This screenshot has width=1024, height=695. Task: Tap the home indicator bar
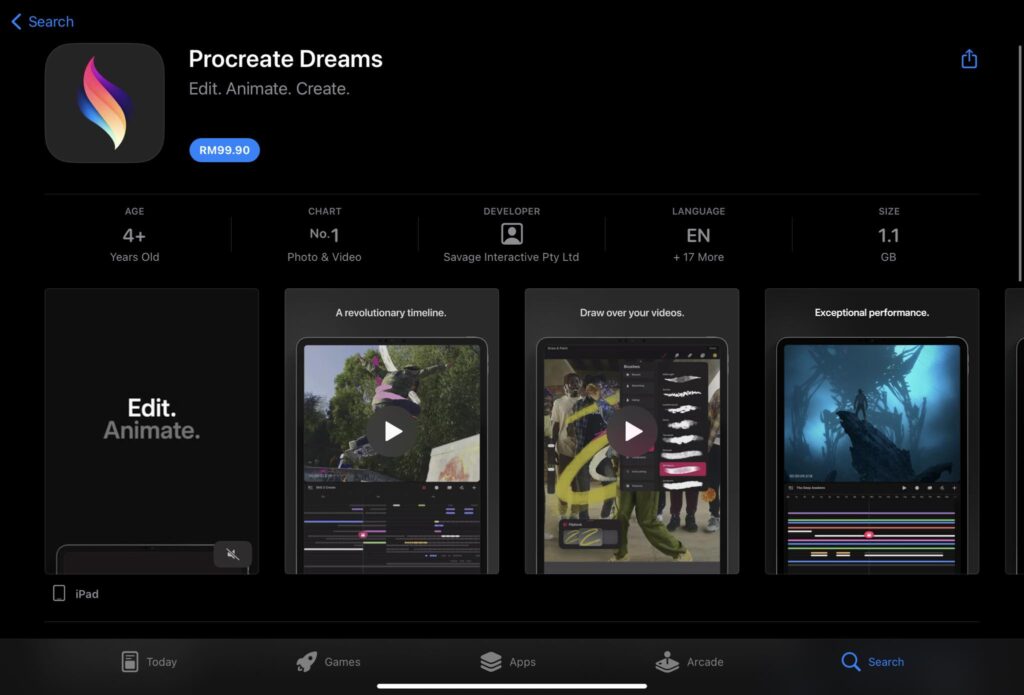pyautogui.click(x=512, y=686)
